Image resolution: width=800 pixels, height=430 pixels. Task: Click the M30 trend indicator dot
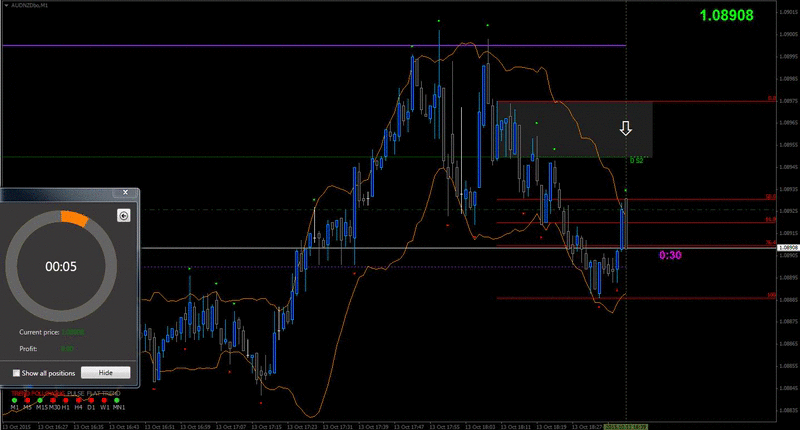[x=53, y=400]
